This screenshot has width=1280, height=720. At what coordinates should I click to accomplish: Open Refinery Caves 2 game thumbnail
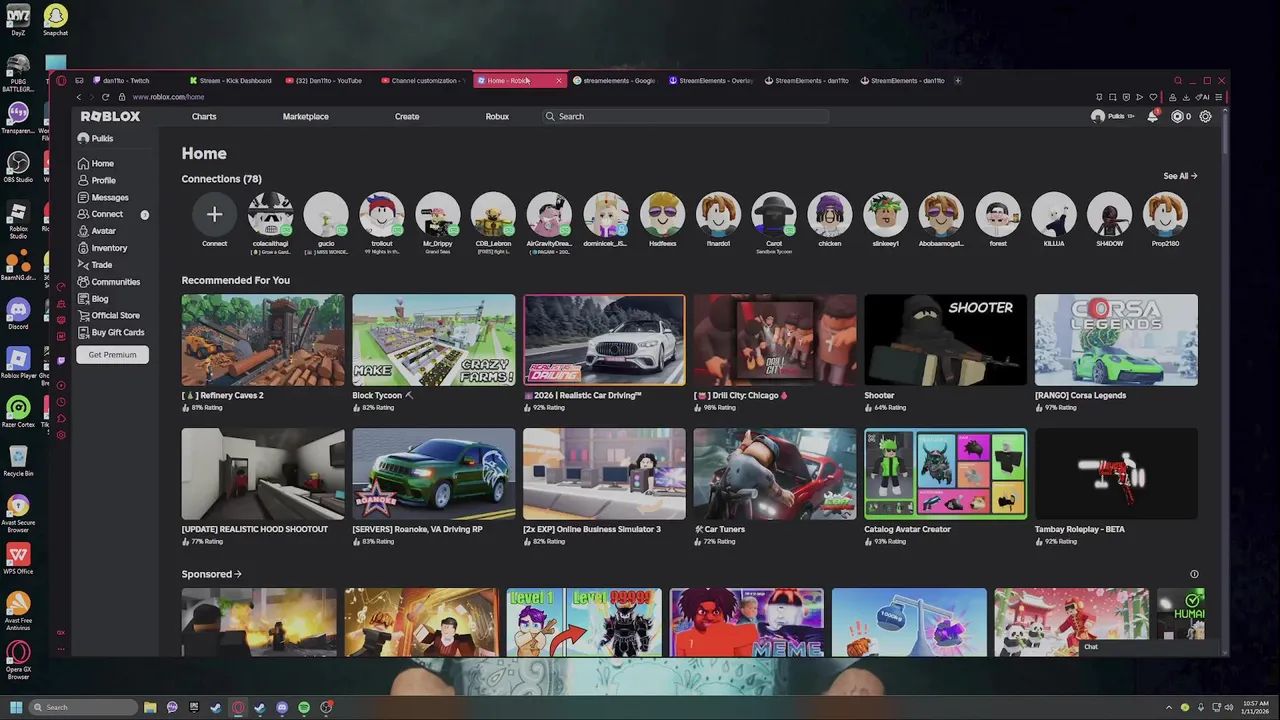click(x=263, y=340)
